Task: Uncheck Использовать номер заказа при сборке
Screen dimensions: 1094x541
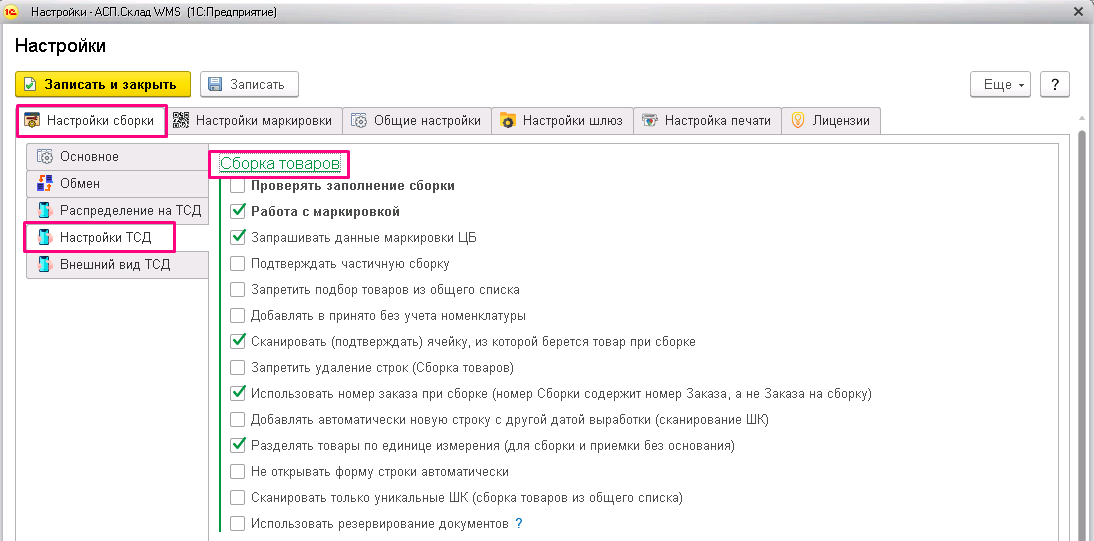Action: (x=238, y=394)
